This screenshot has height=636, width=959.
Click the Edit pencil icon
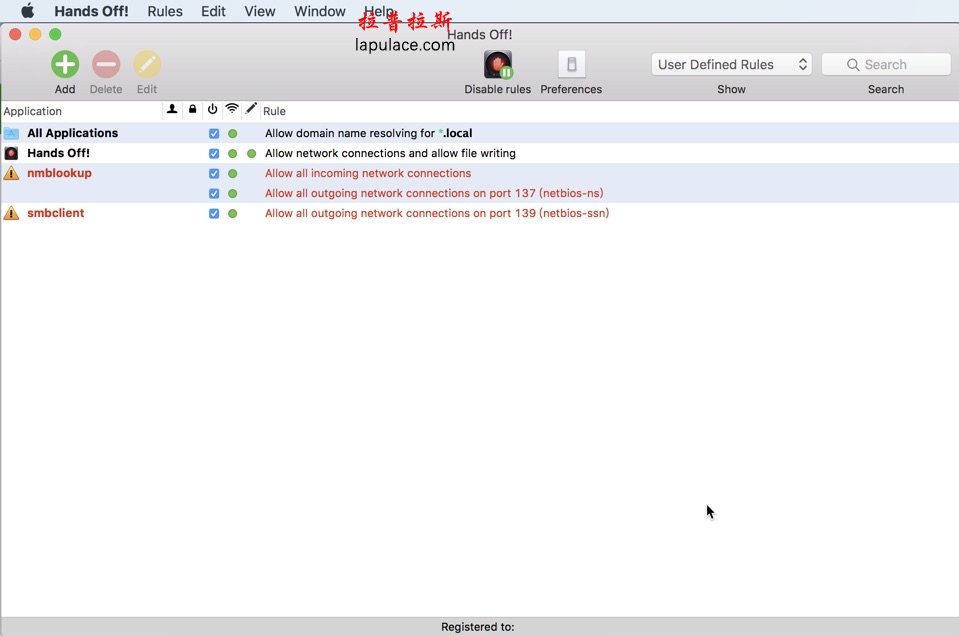click(x=146, y=64)
